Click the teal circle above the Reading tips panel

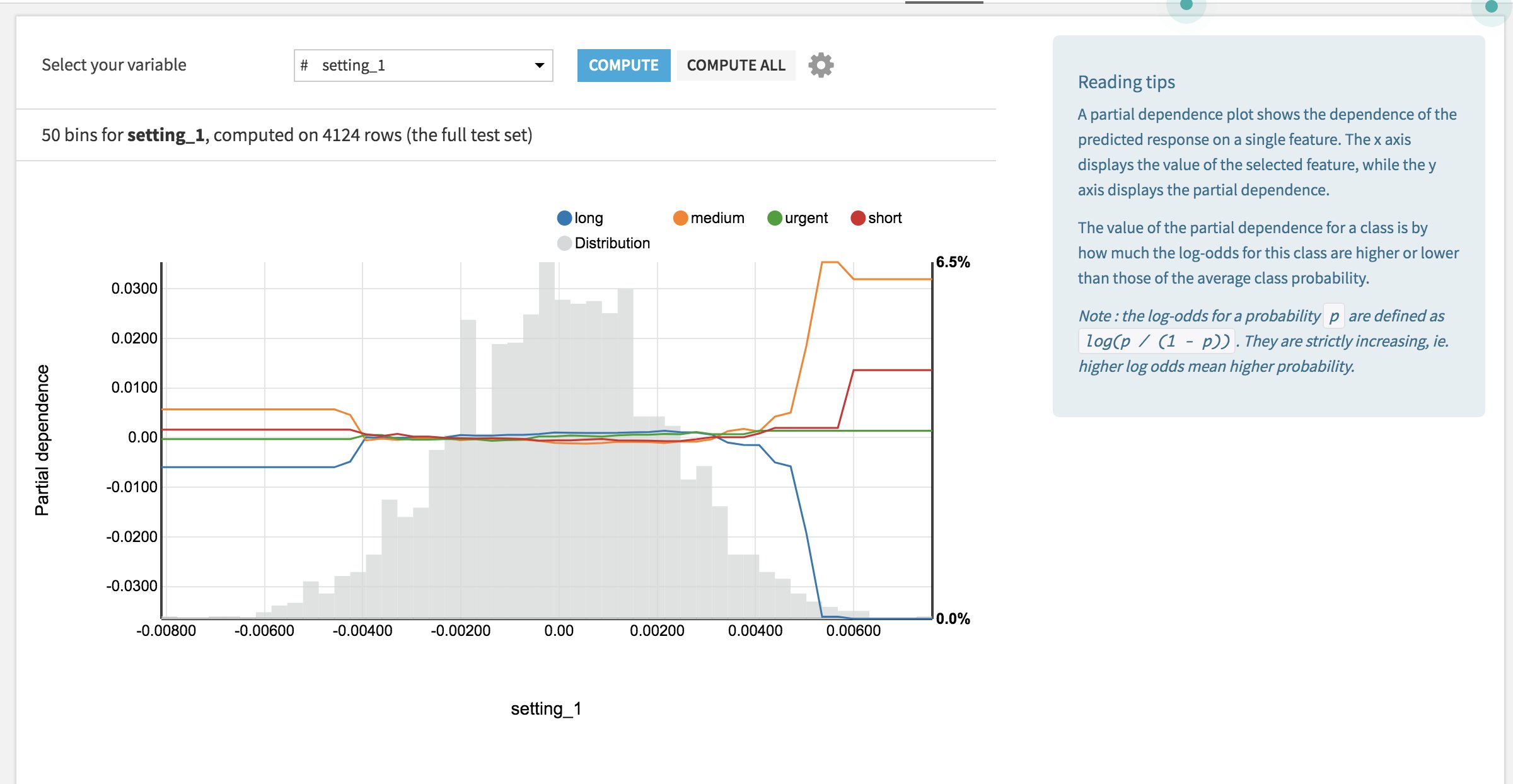[1186, 5]
